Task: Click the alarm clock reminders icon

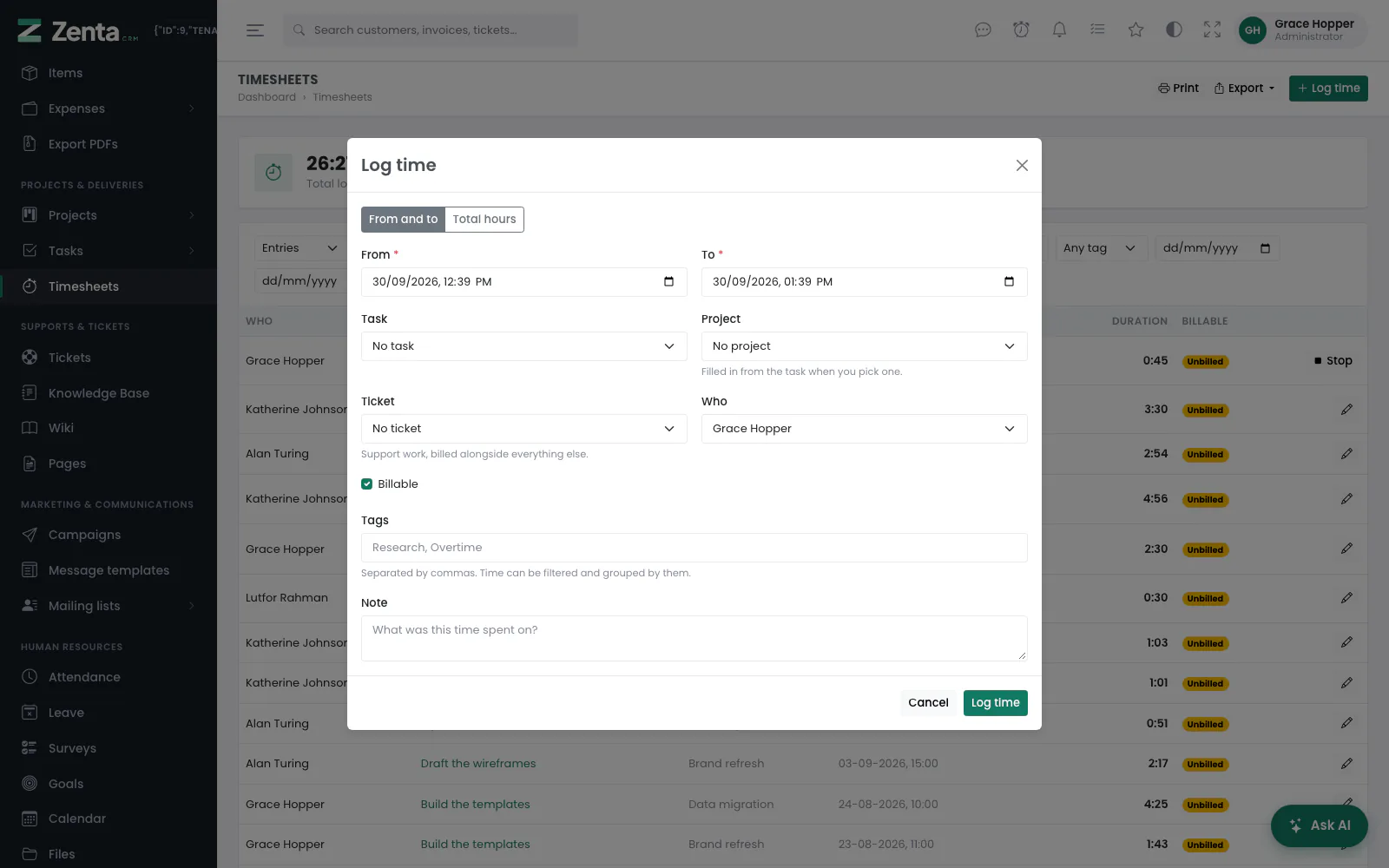Action: [1021, 30]
